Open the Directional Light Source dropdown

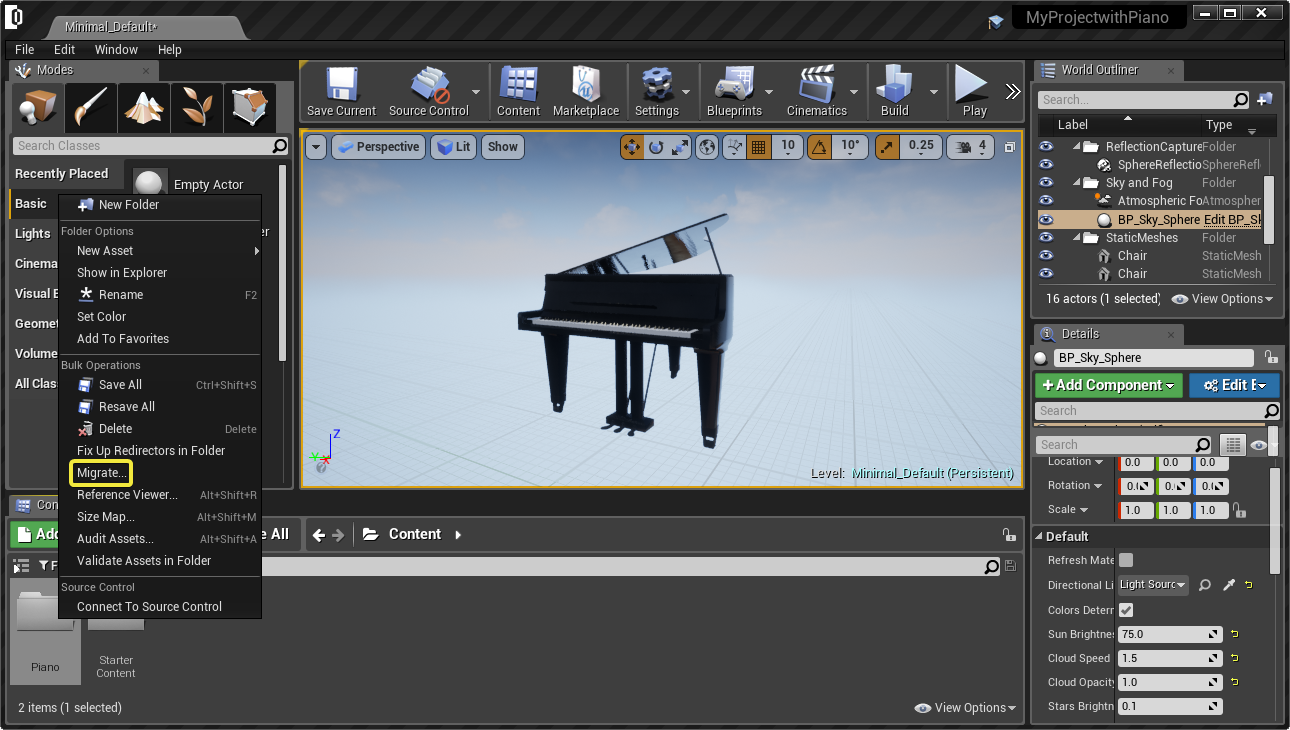(x=1152, y=585)
